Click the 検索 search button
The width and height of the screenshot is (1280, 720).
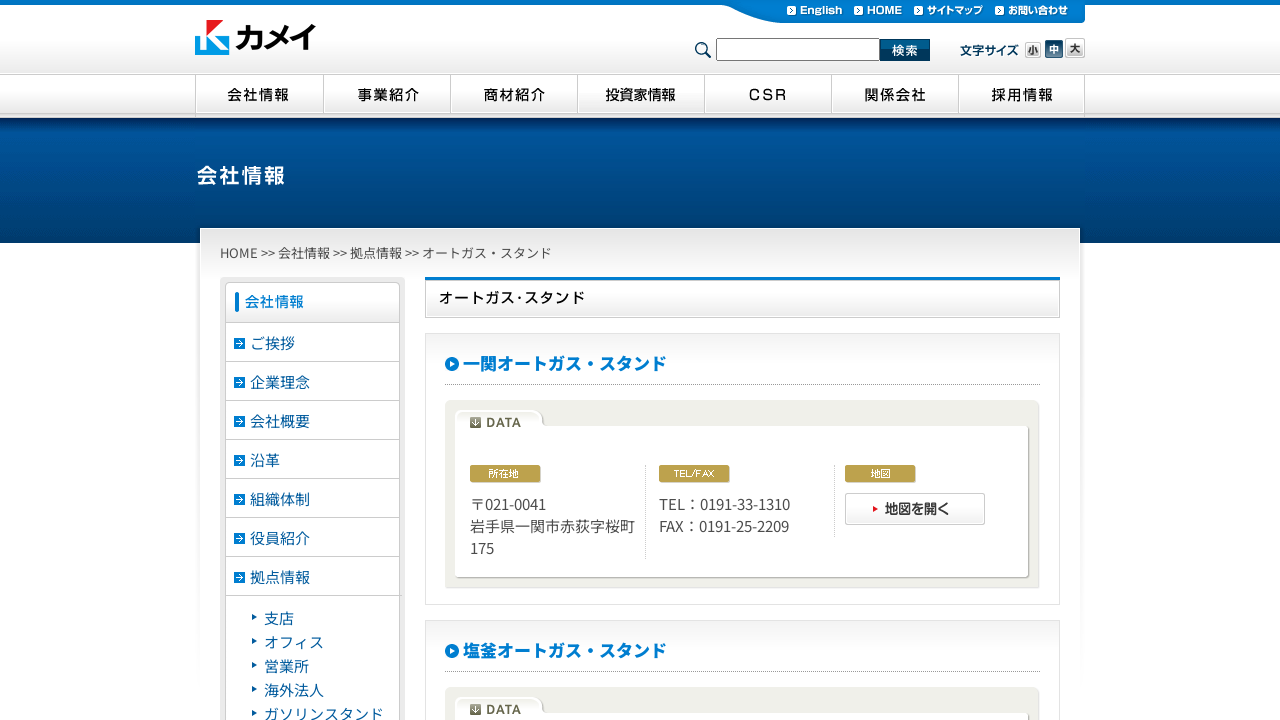[905, 50]
